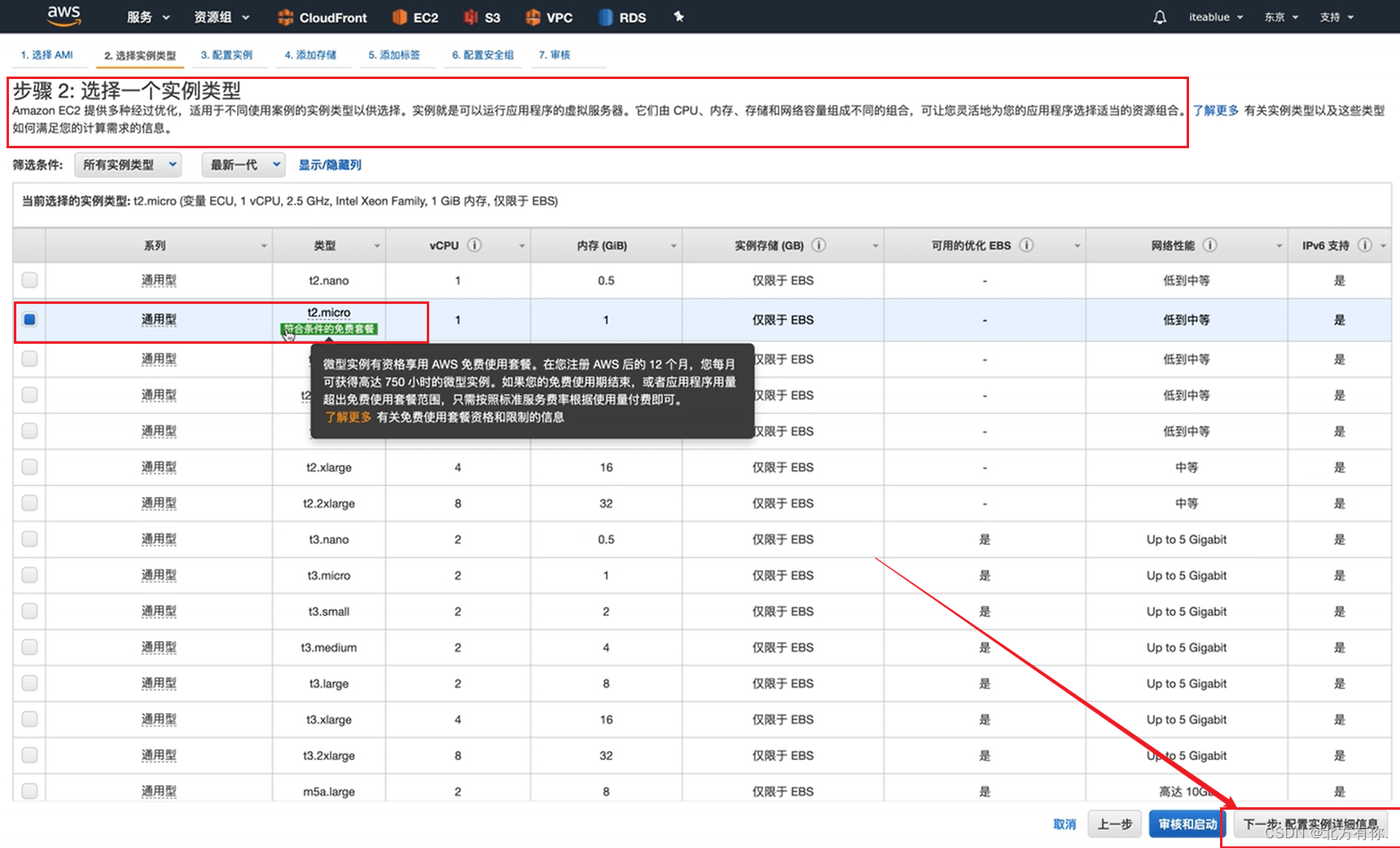Select the t2.xlarge instance checkbox

[29, 467]
